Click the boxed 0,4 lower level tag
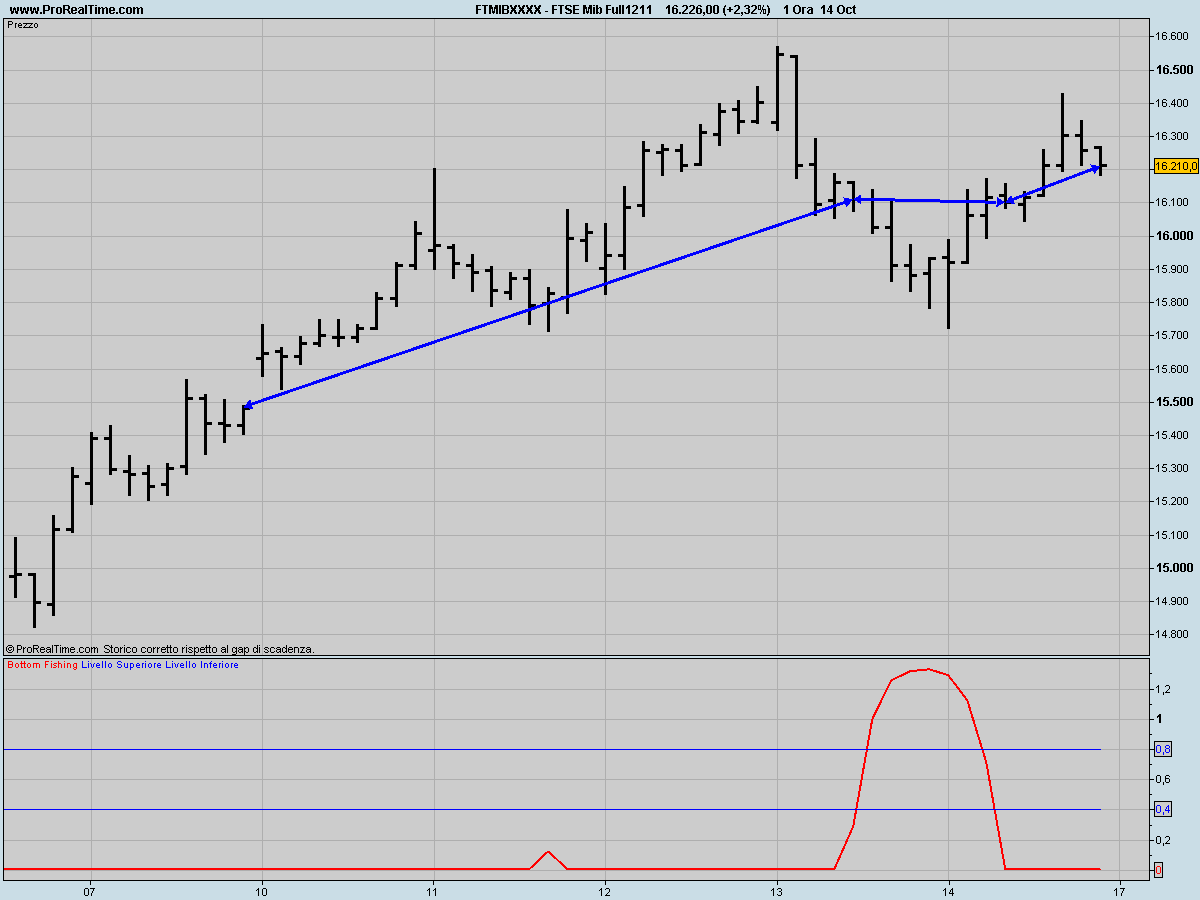 (1163, 809)
